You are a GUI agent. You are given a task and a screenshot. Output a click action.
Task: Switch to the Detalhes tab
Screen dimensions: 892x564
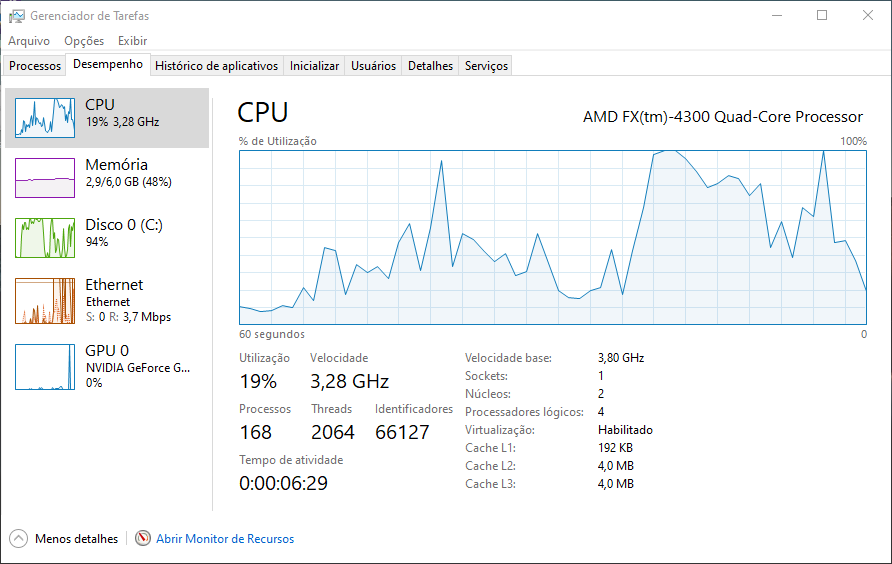[x=431, y=66]
